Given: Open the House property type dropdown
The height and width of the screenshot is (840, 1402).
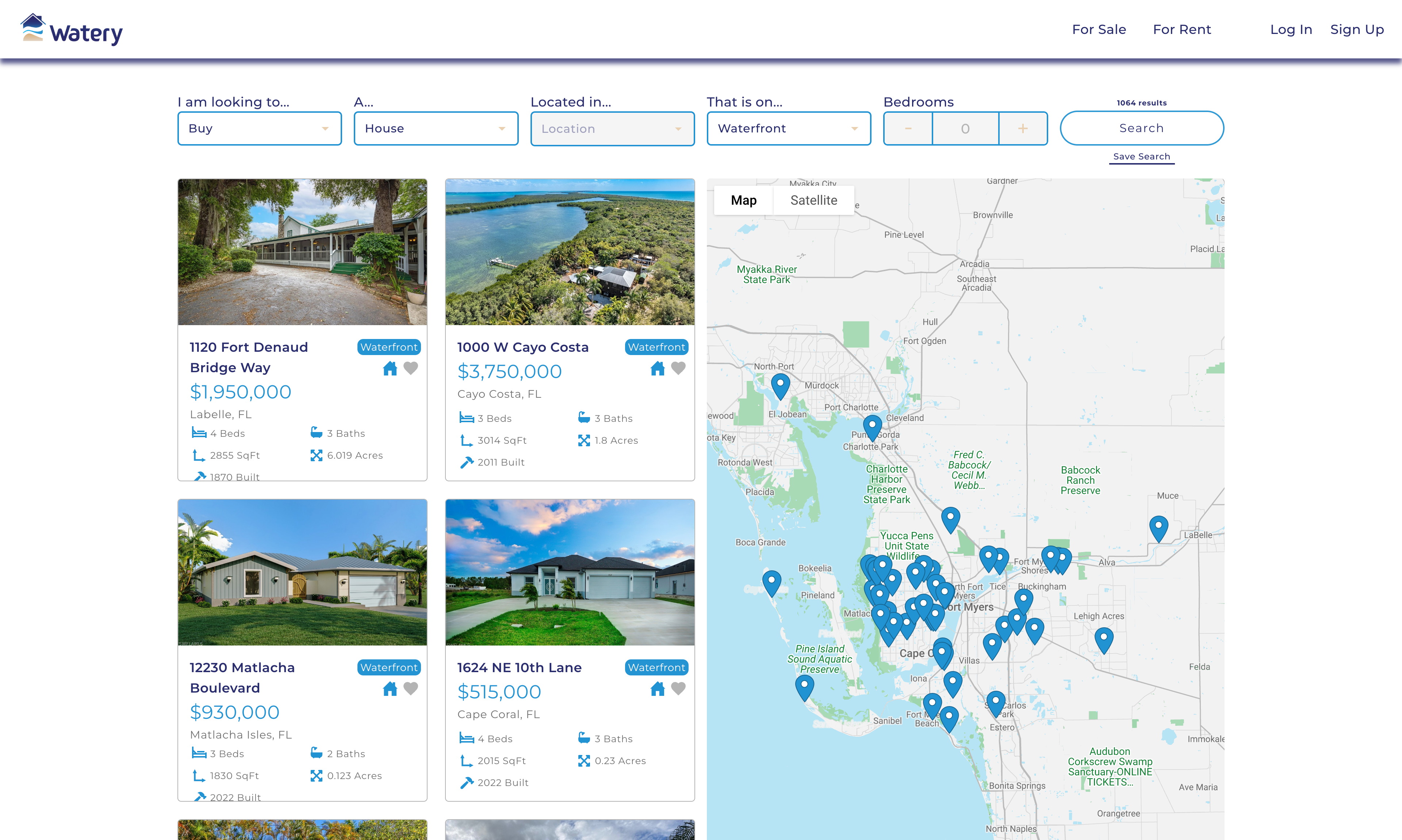Looking at the screenshot, I should [436, 128].
